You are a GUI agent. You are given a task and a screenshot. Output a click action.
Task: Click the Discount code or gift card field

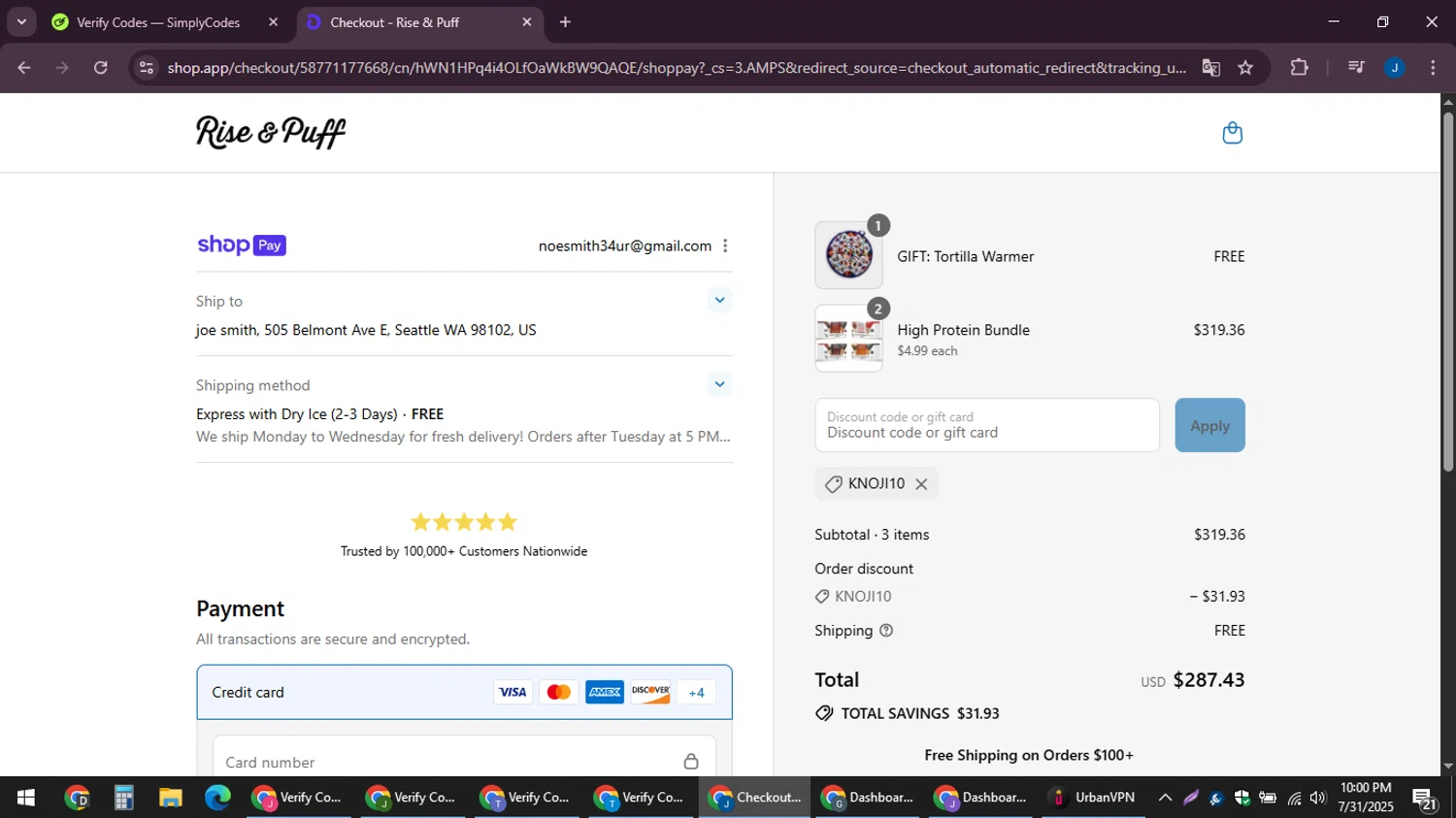click(987, 425)
